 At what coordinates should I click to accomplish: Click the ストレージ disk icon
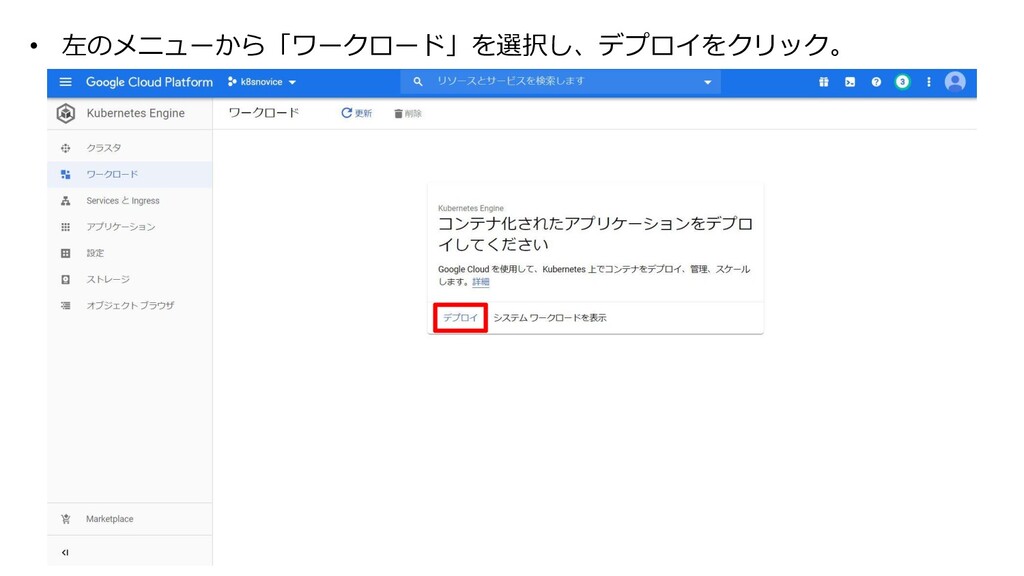point(65,279)
